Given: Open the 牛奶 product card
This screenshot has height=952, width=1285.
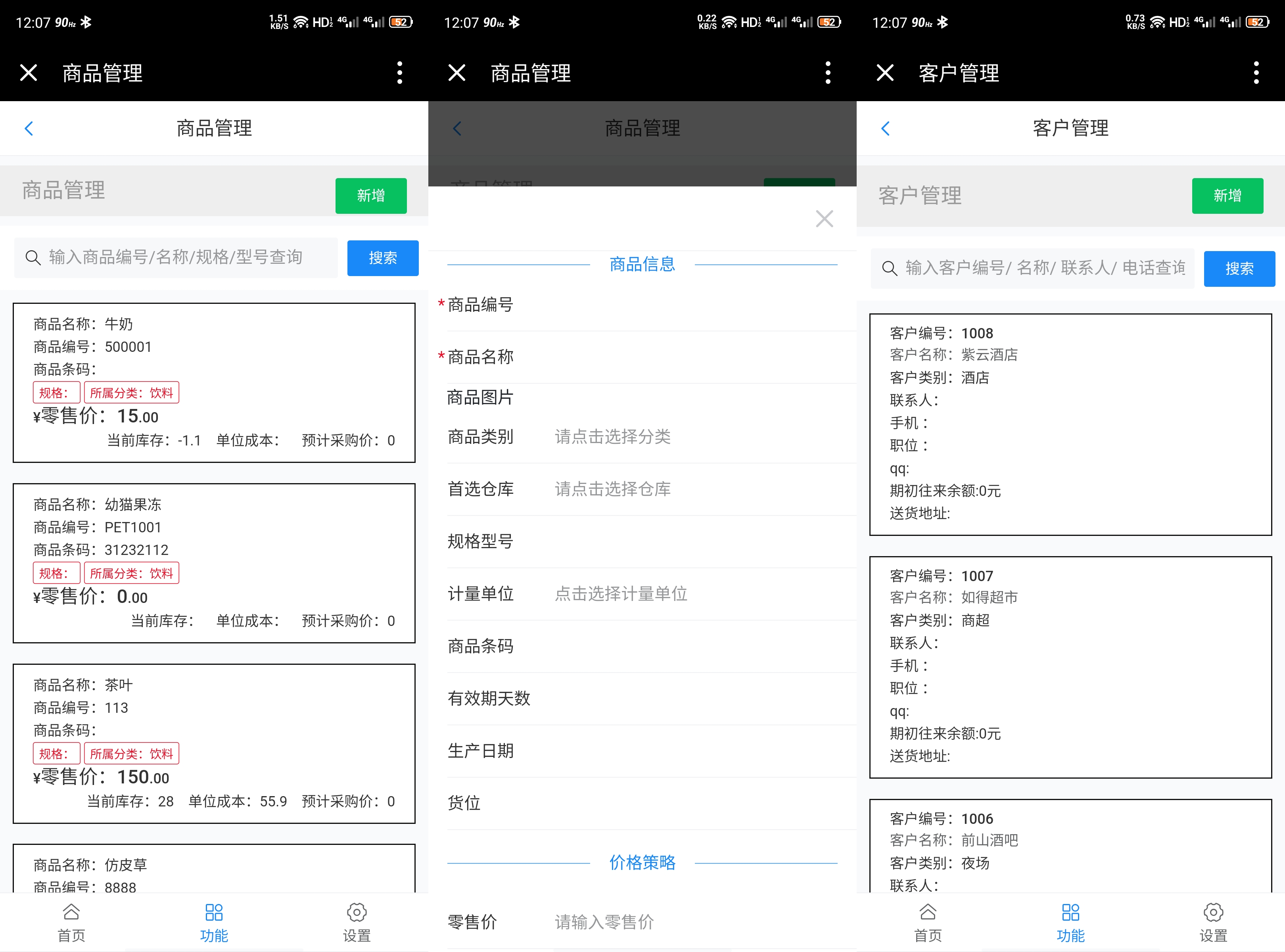Looking at the screenshot, I should (x=214, y=383).
